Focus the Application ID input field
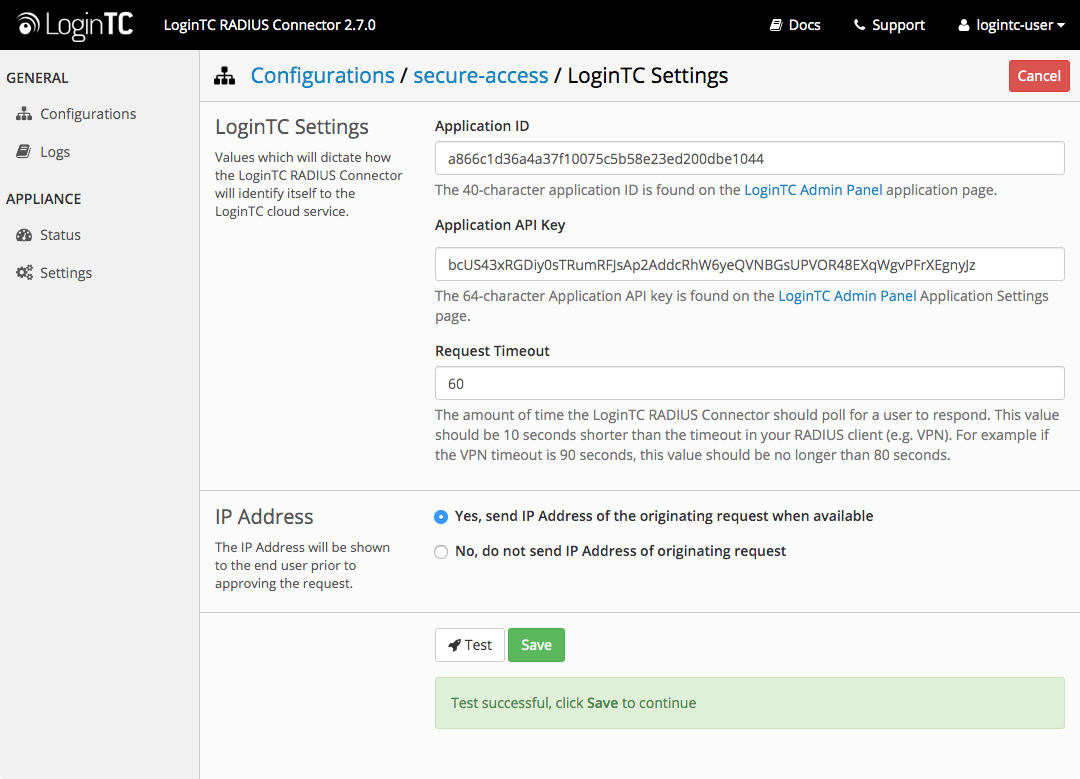Screen dimensions: 1080x779 point(749,158)
